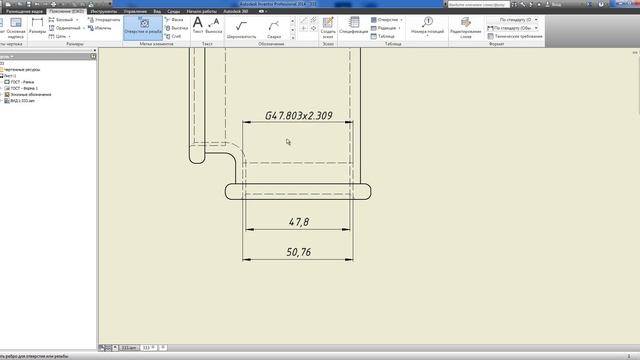
Task: Switch to the Среды tab
Action: point(173,11)
